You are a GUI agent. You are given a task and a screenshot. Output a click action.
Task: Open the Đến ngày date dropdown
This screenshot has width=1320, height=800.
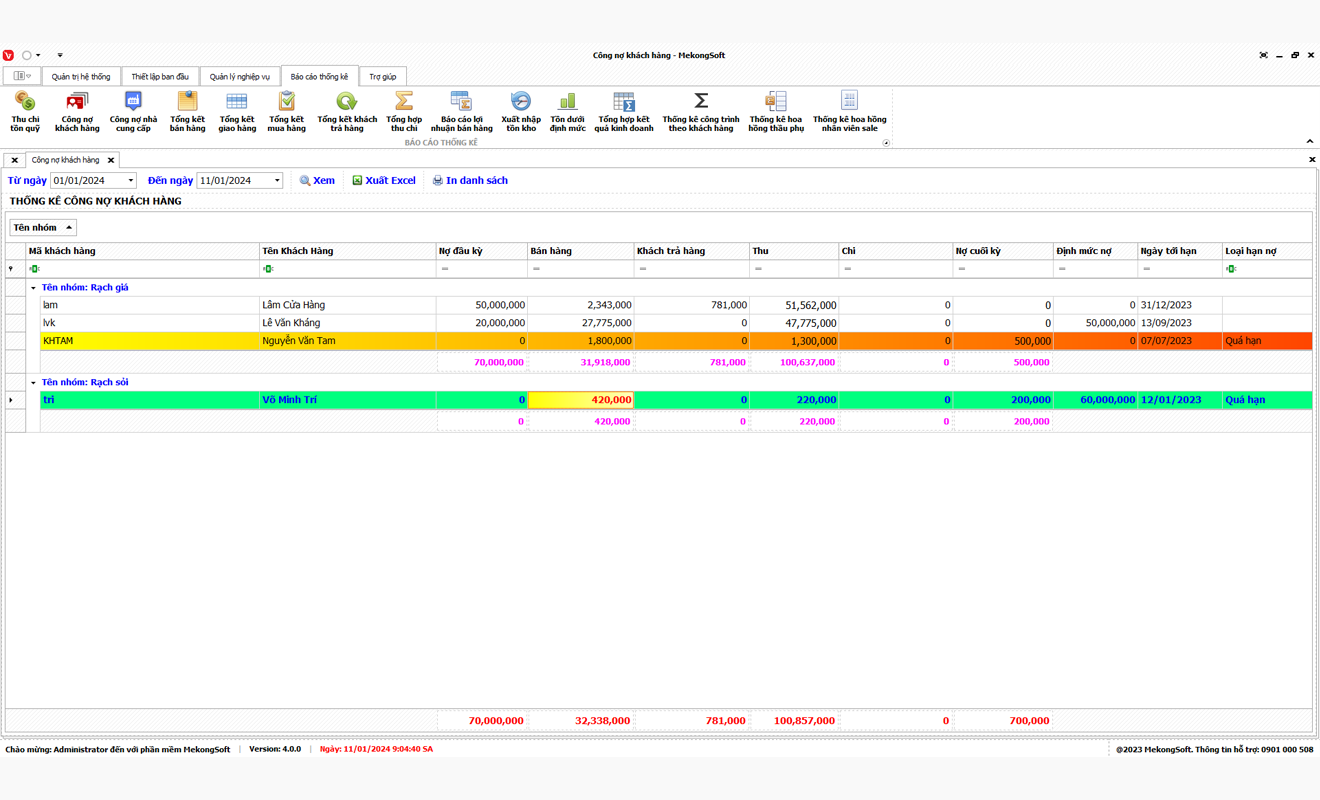[x=277, y=181]
